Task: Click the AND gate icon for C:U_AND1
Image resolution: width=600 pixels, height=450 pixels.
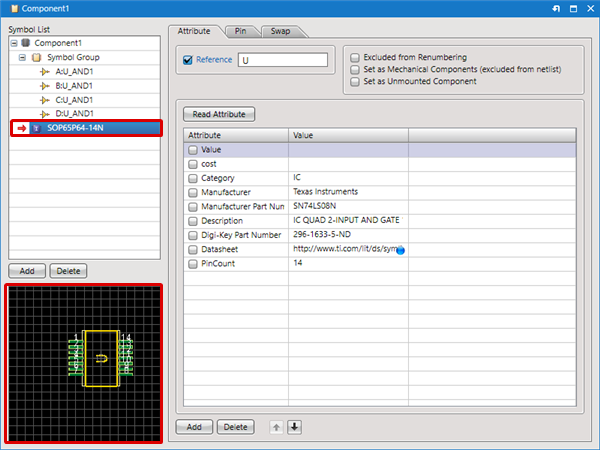Action: (x=45, y=100)
